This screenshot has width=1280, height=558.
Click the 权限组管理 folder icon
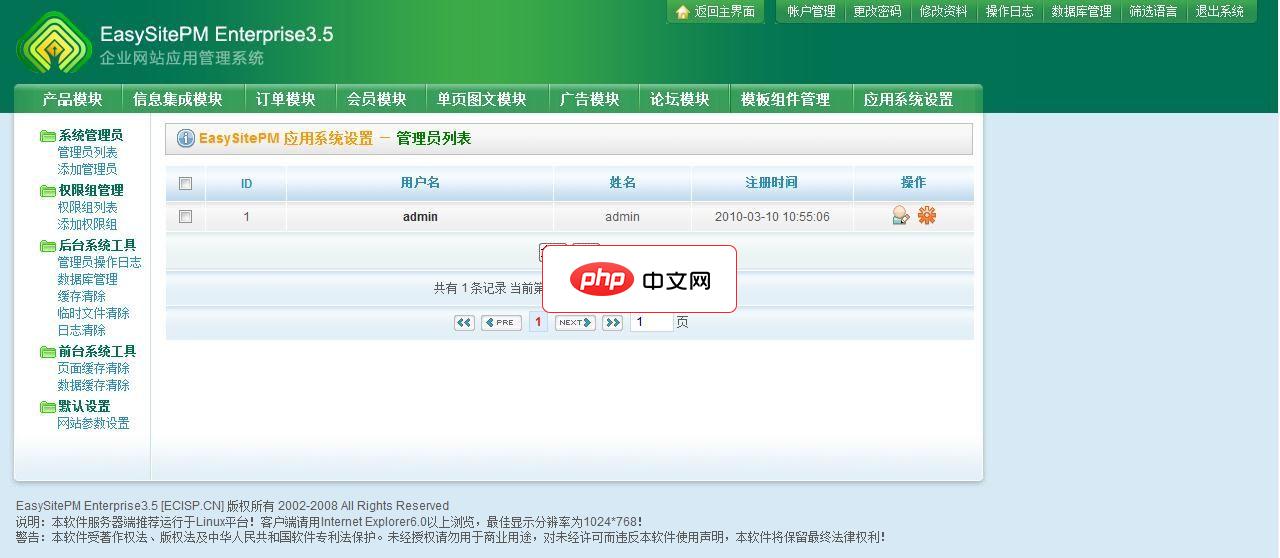click(x=47, y=191)
